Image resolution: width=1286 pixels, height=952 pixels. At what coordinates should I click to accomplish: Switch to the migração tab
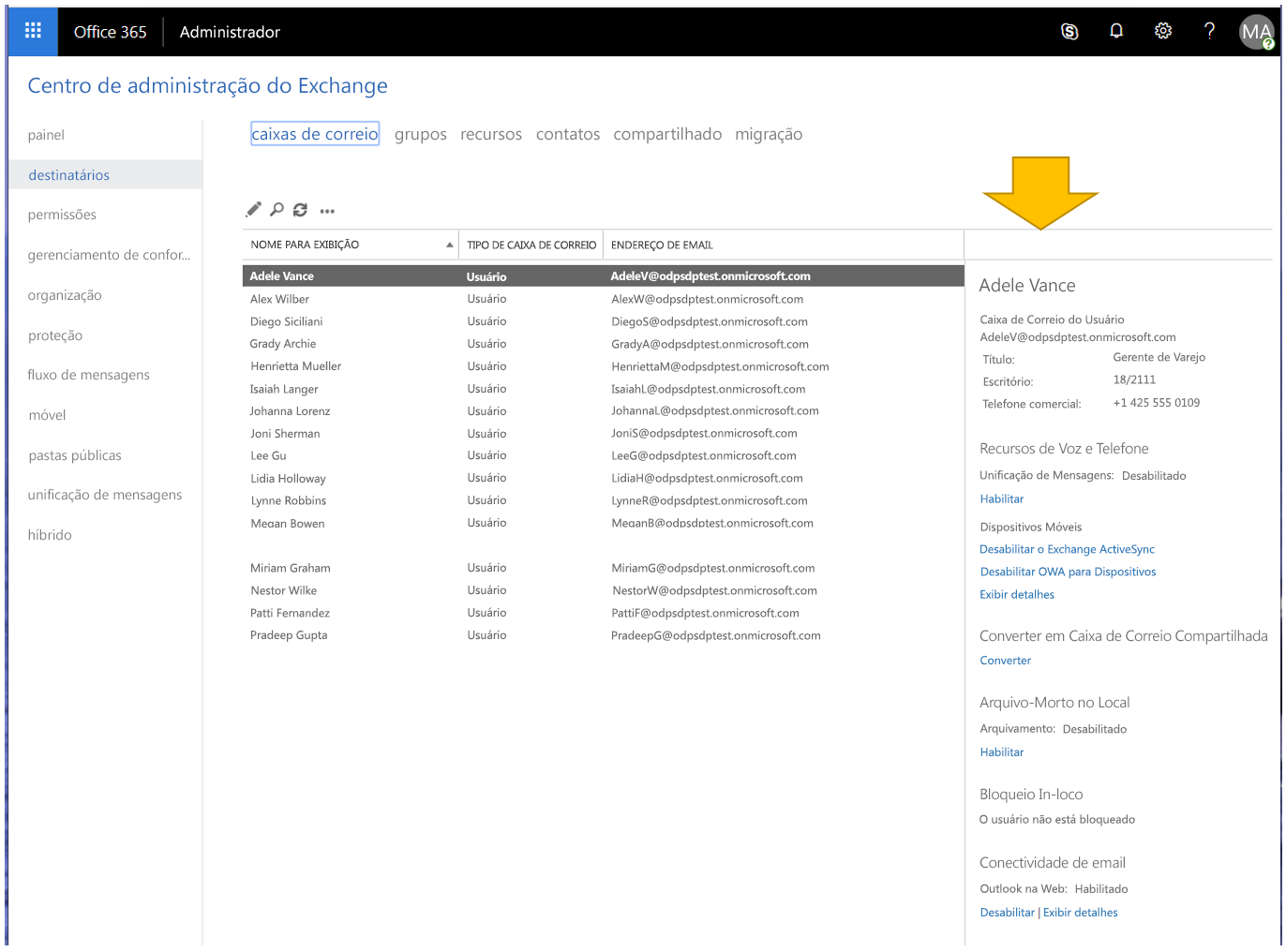coord(769,134)
